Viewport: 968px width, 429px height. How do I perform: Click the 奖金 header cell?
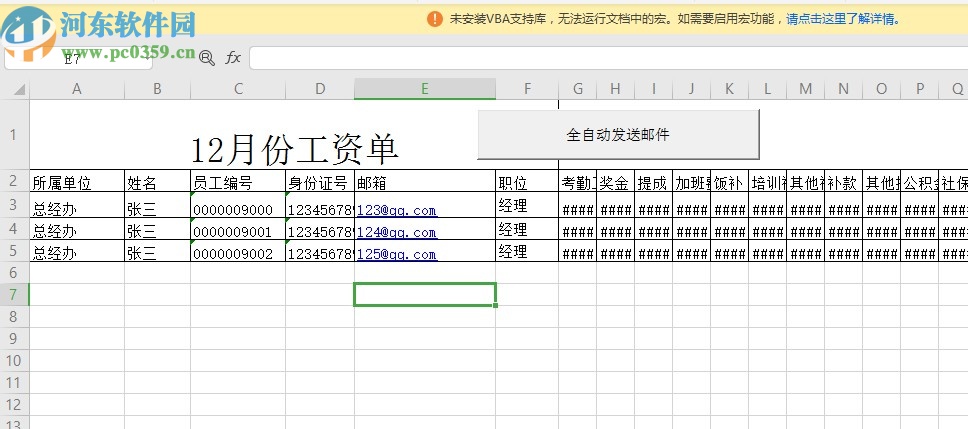pyautogui.click(x=615, y=181)
